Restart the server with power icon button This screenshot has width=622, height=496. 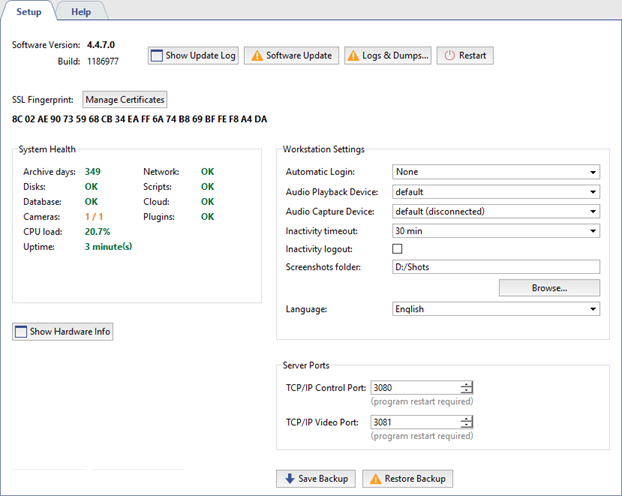tap(465, 56)
